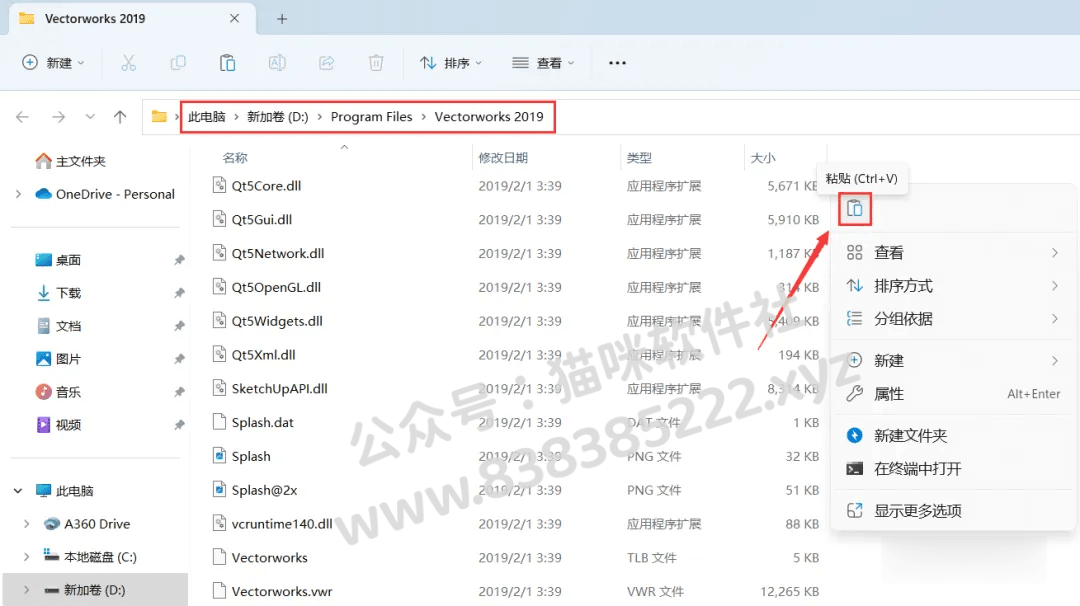Expand 本地磁盘 (C:) tree node

click(x=27, y=556)
